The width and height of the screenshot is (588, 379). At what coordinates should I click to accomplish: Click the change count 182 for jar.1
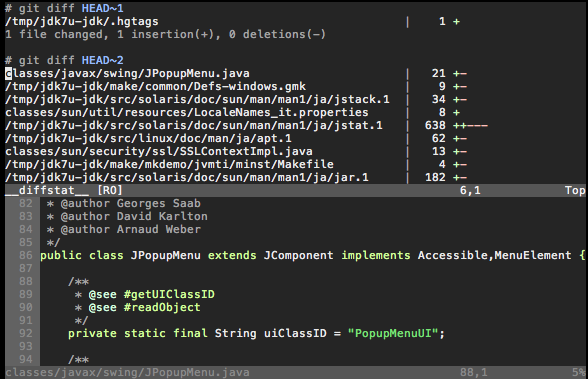point(435,177)
